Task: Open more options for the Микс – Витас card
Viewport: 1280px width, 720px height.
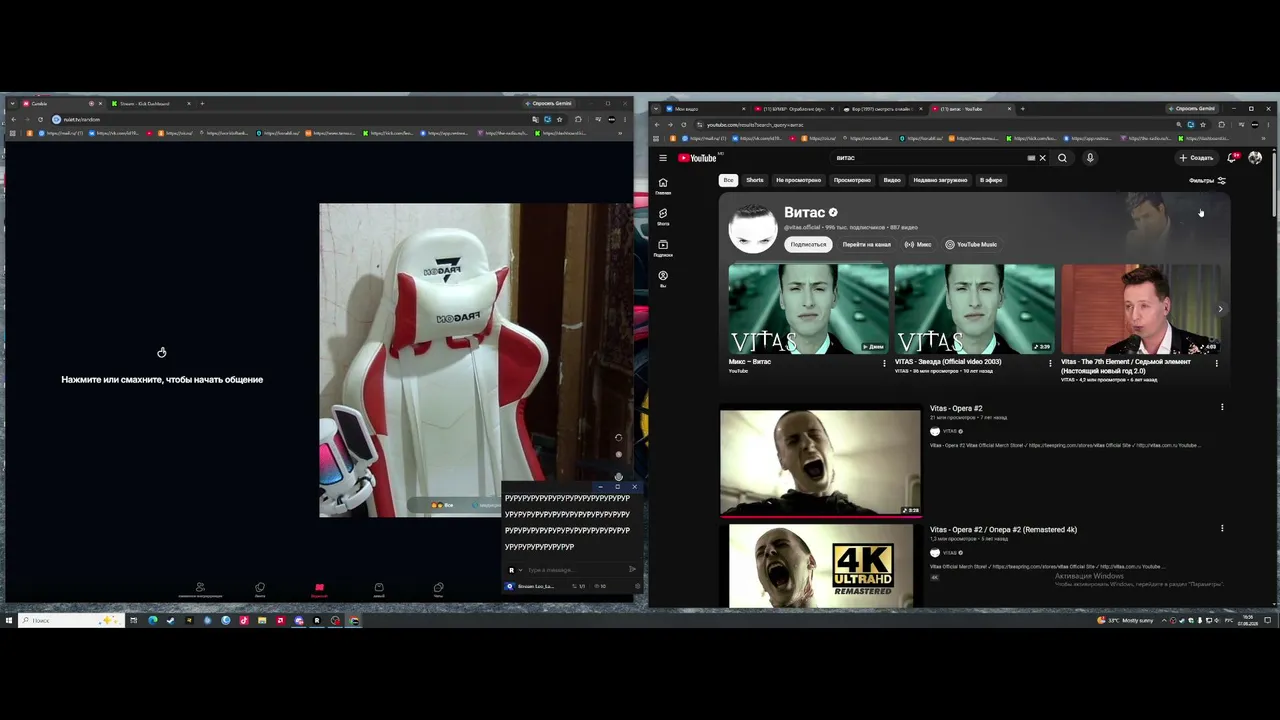Action: point(884,363)
